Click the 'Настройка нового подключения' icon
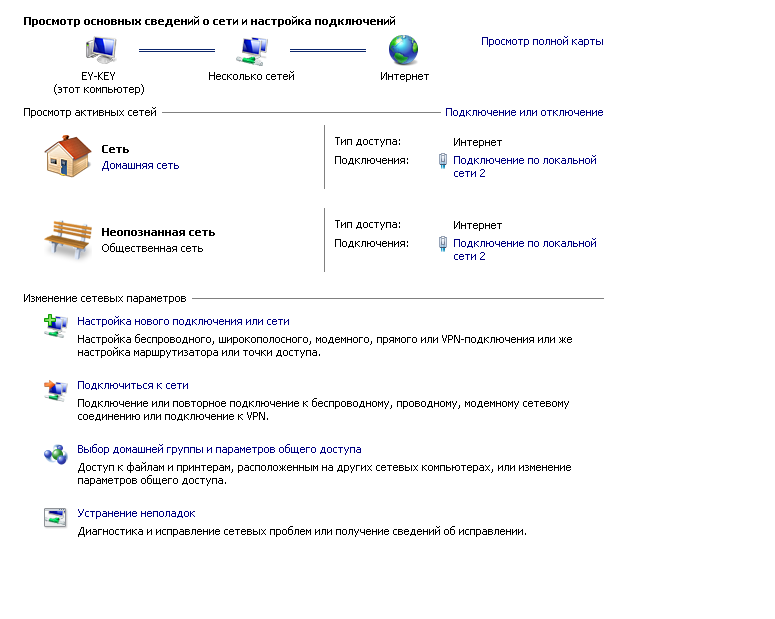The height and width of the screenshot is (619, 775). click(55, 326)
